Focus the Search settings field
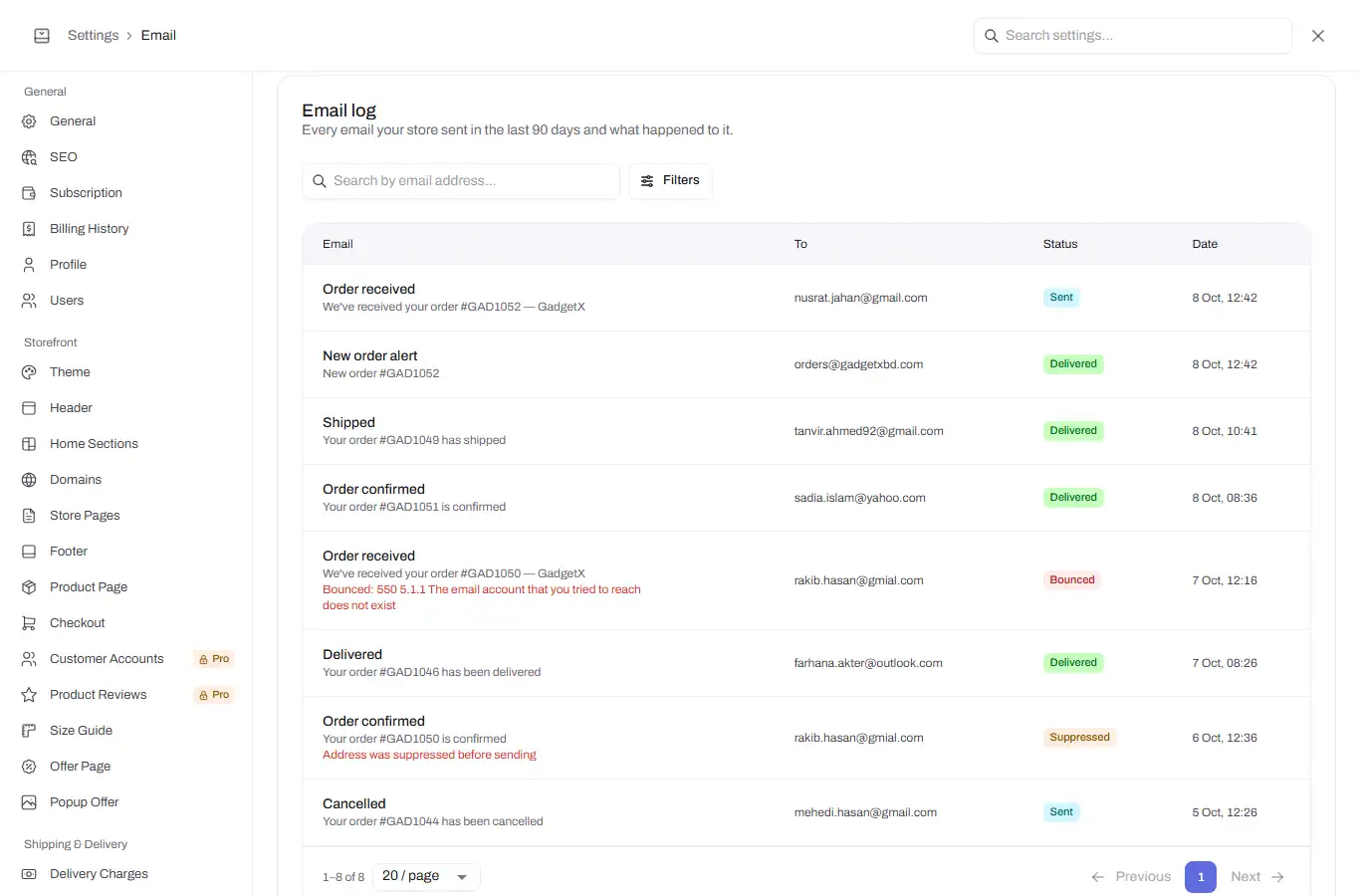 click(x=1133, y=36)
